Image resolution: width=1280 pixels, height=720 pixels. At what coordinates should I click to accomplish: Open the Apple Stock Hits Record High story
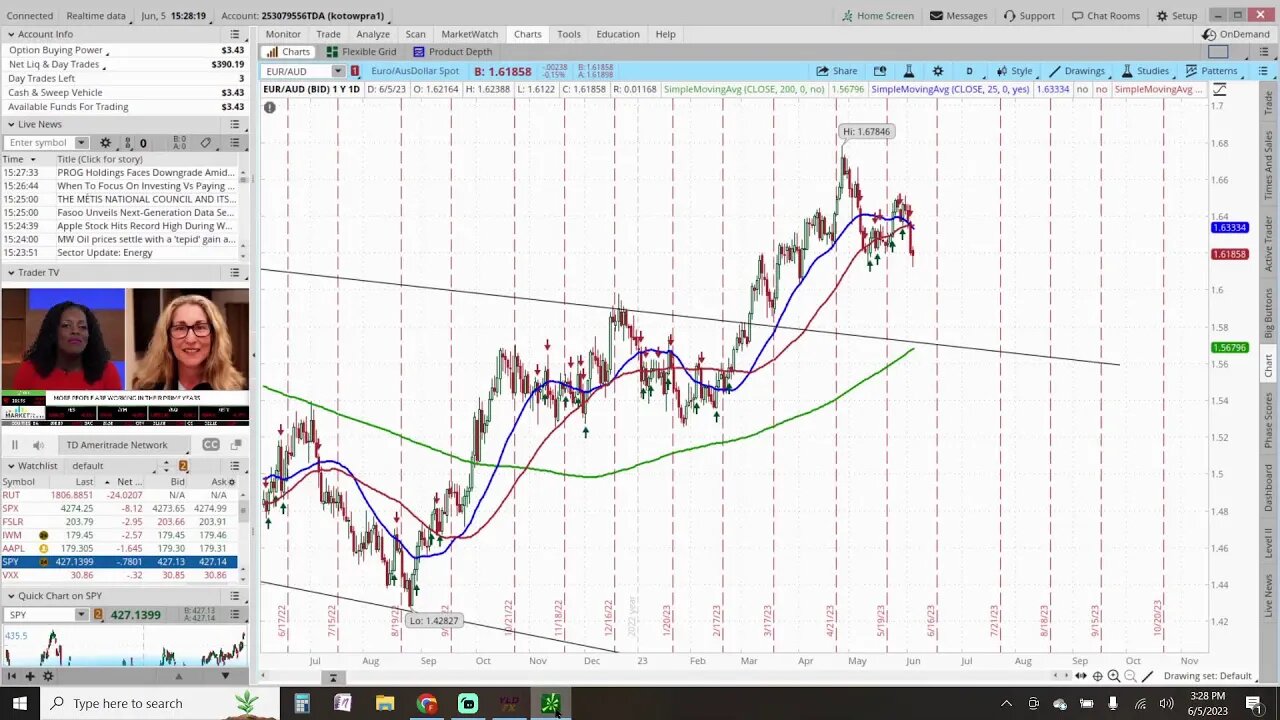pyautogui.click(x=146, y=226)
